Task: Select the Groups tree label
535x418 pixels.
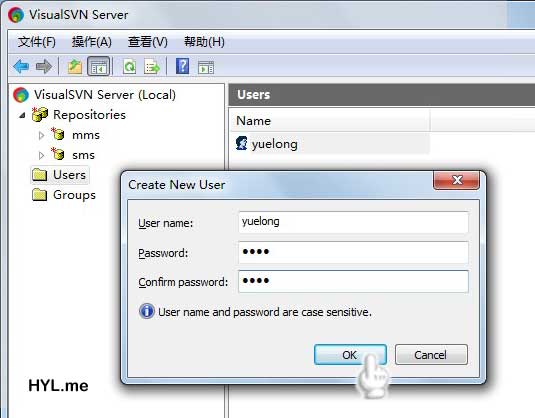Action: pyautogui.click(x=74, y=195)
